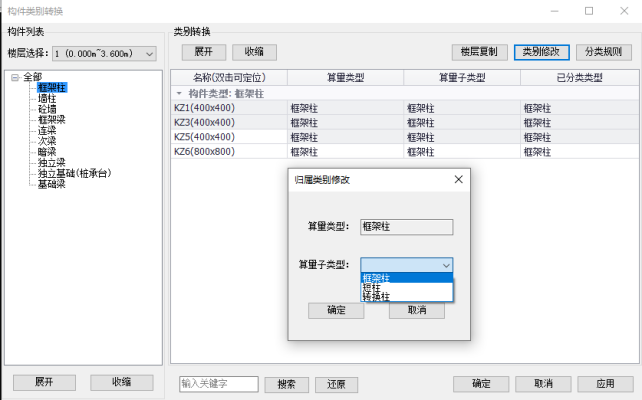Collapse the 构件类型: 框架柱 group triangle
Screen dimensions: 642x400
coord(179,93)
